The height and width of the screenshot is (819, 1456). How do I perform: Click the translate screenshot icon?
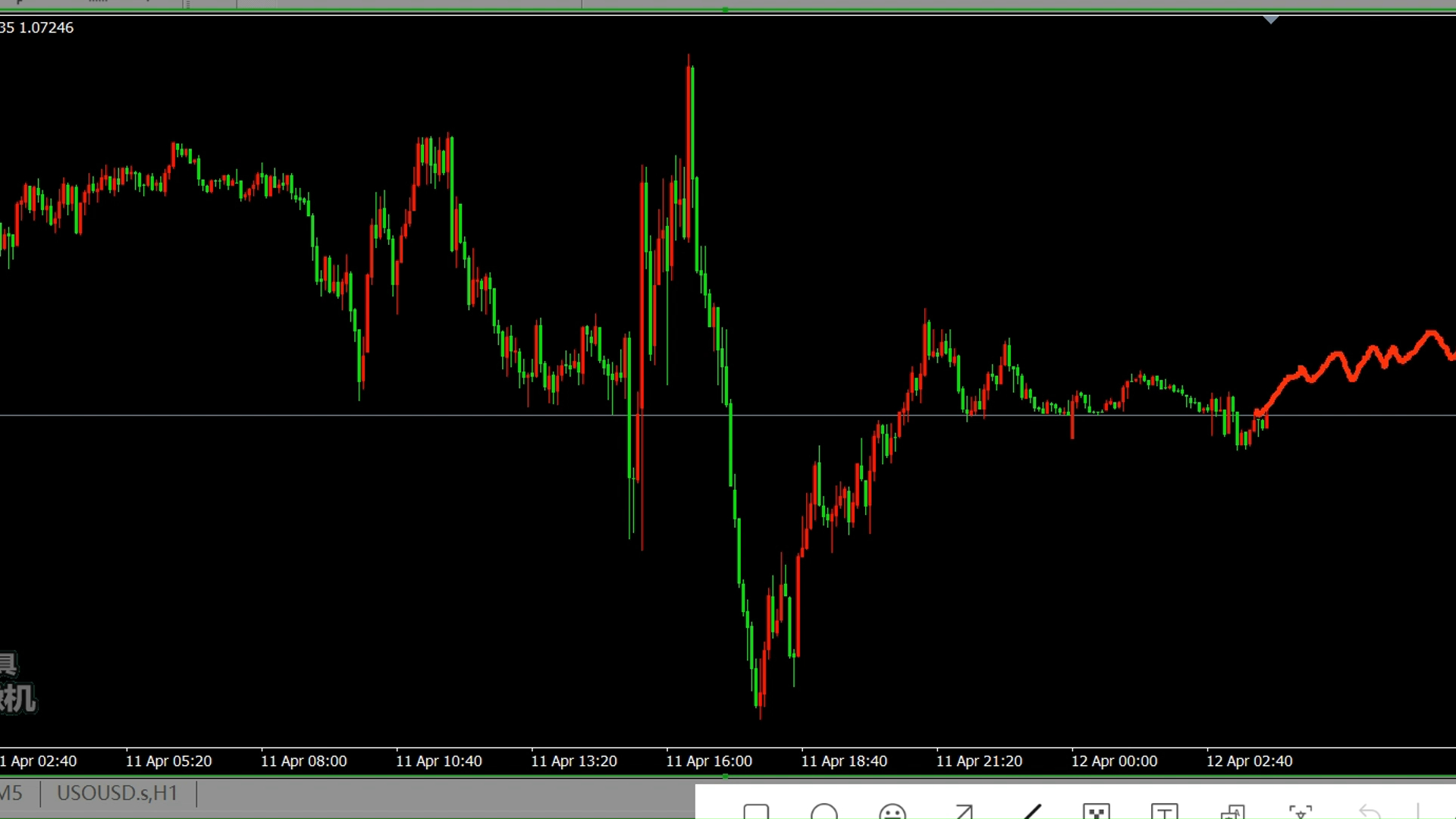[1233, 811]
